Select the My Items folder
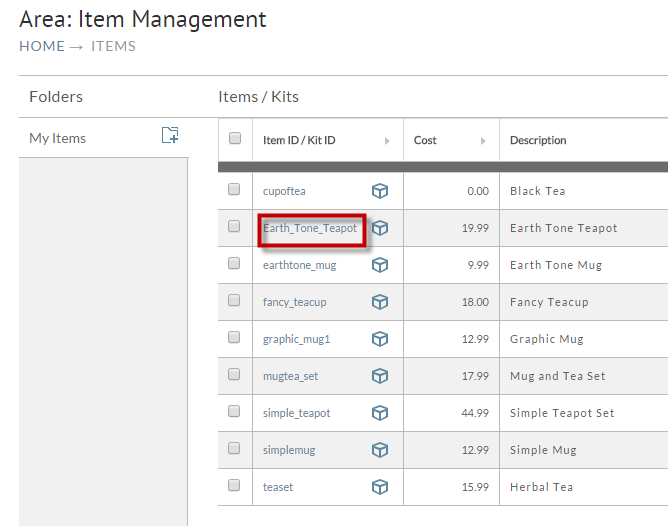This screenshot has width=668, height=526. pos(58,138)
